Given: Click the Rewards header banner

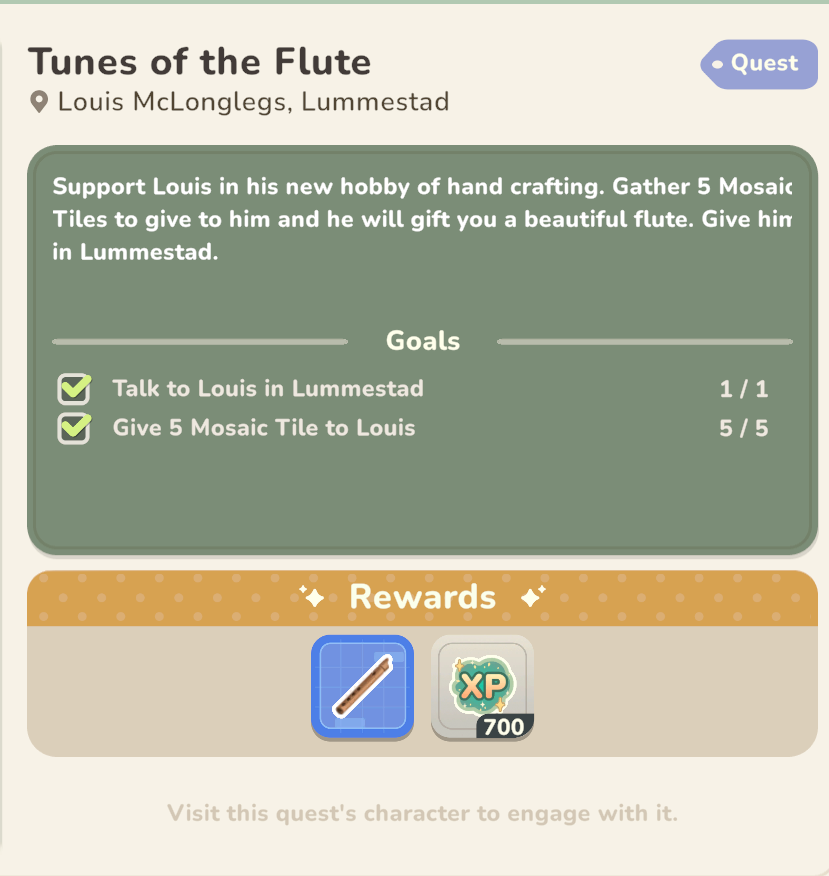Looking at the screenshot, I should (422, 597).
